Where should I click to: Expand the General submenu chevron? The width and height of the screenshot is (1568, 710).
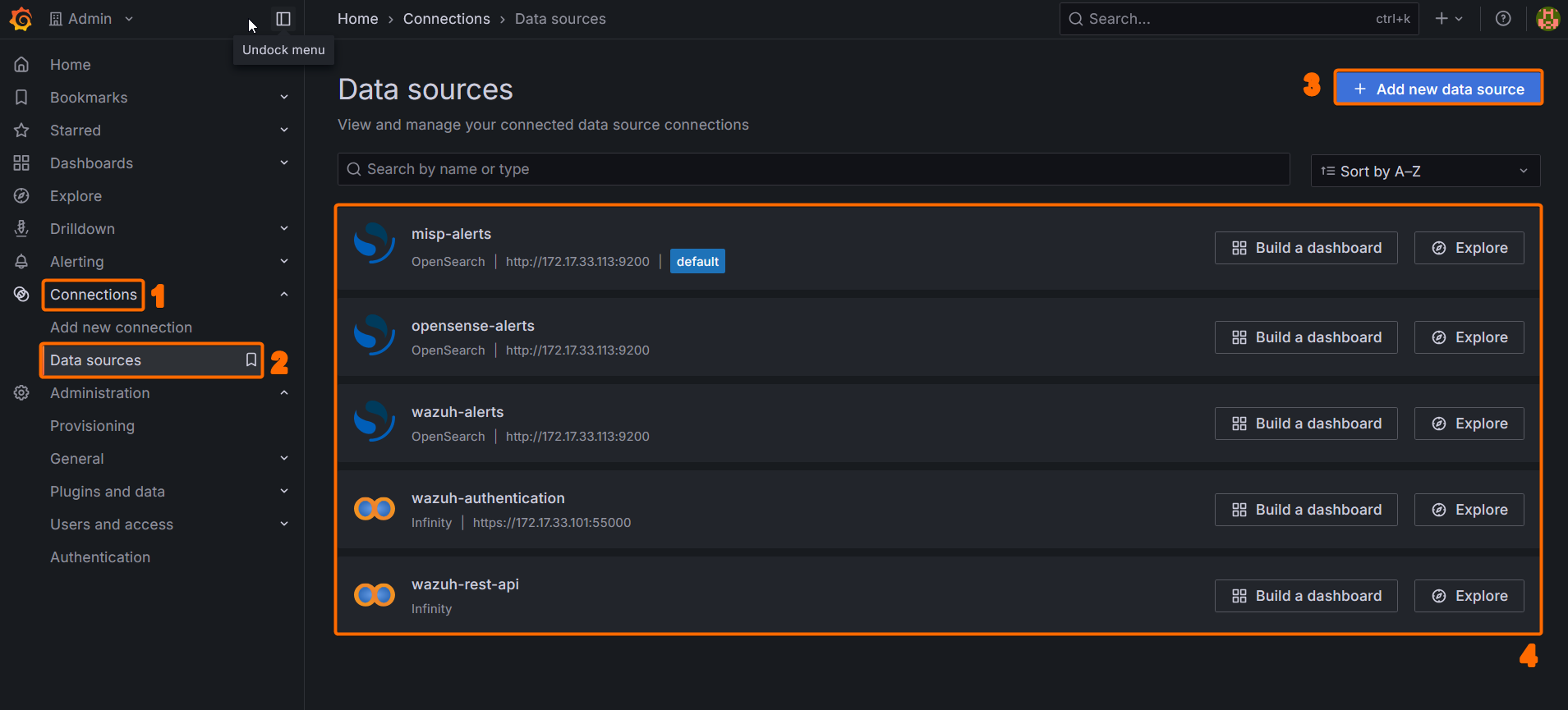coord(284,458)
